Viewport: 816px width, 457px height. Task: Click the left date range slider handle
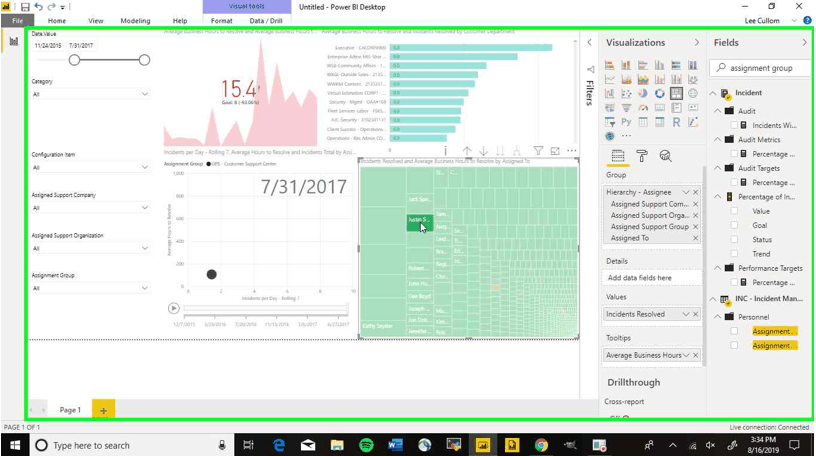[74, 60]
